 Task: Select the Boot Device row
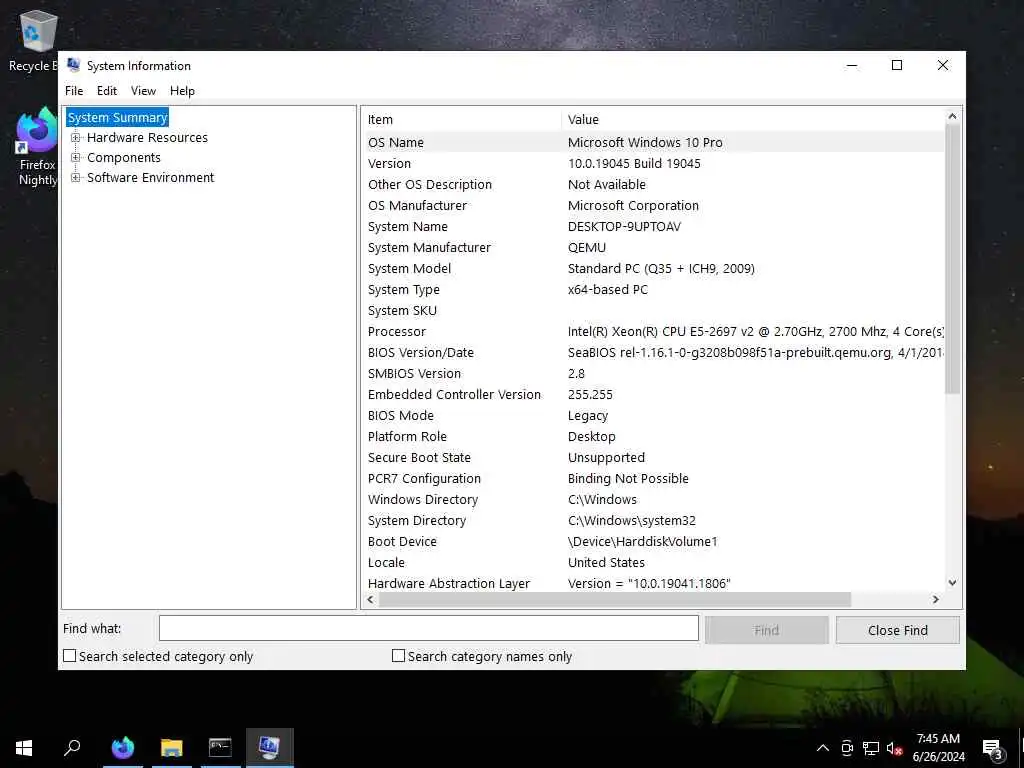[653, 541]
